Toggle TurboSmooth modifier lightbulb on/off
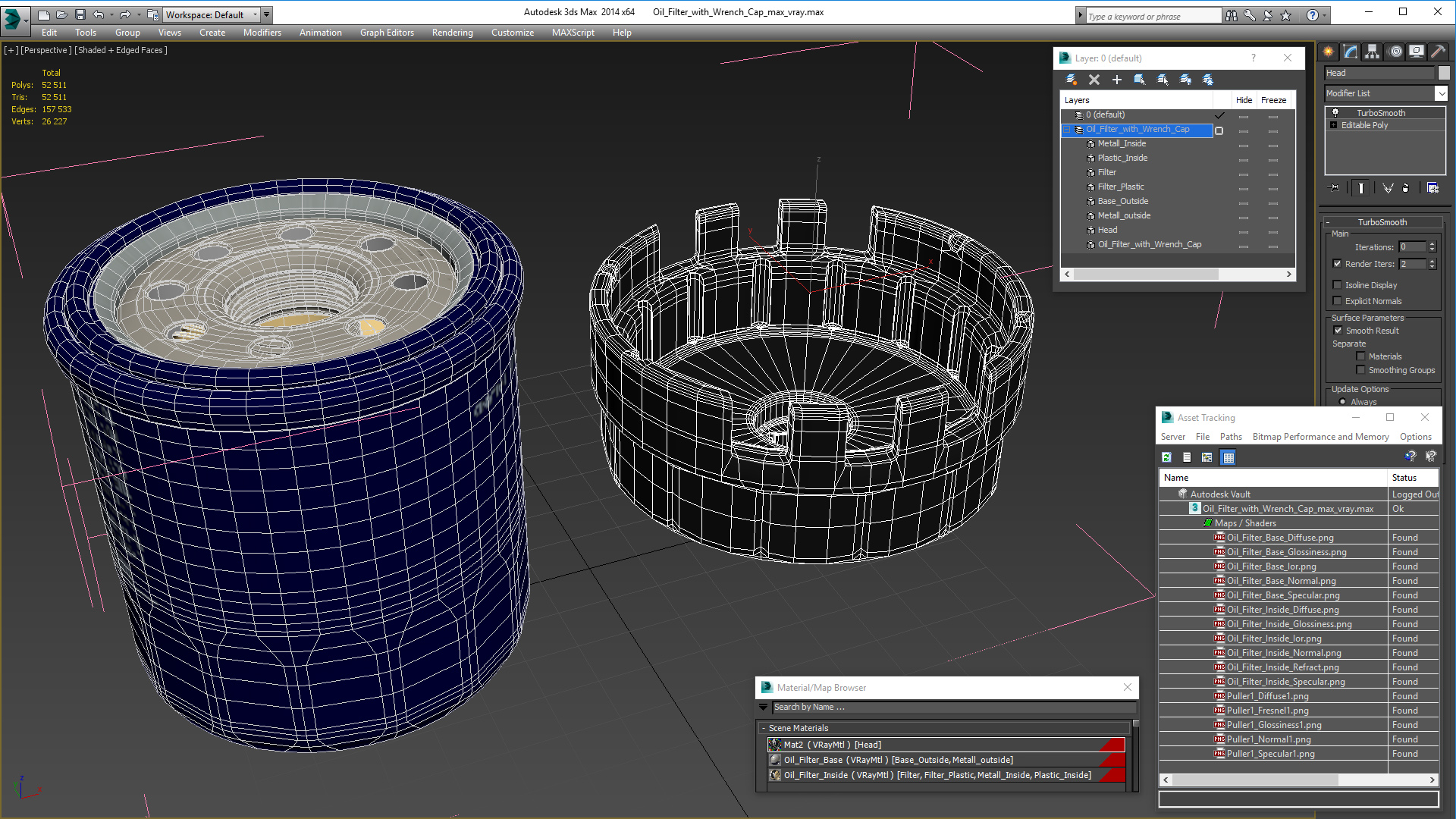Viewport: 1456px width, 819px height. (x=1335, y=113)
